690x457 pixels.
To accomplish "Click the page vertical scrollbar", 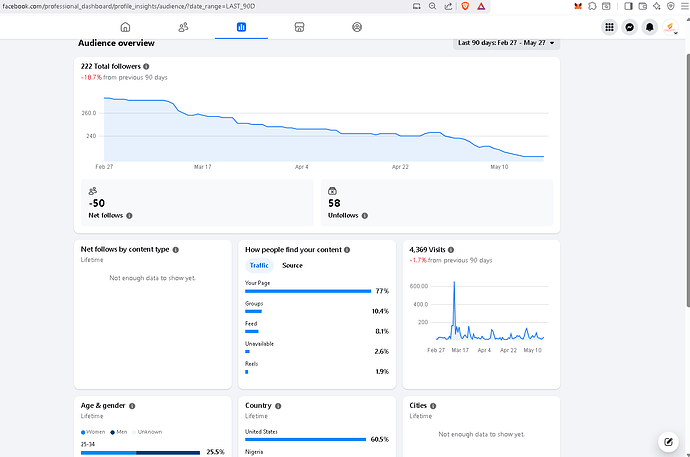I will pos(687,180).
